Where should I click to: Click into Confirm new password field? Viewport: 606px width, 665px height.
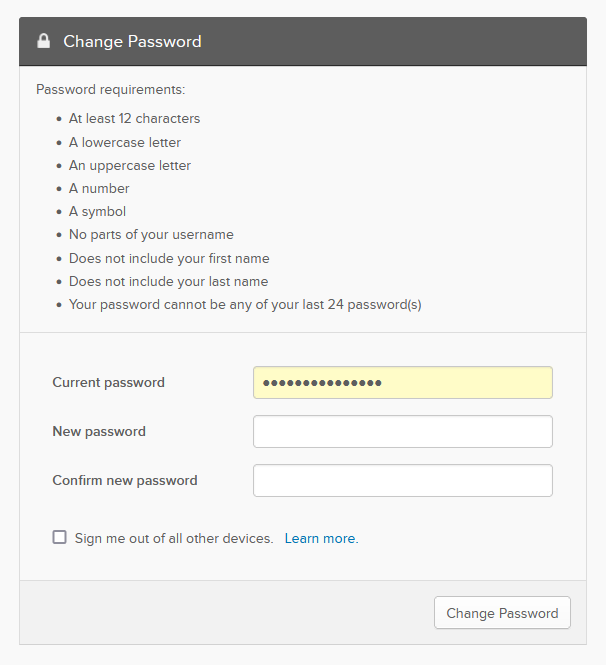tap(403, 481)
